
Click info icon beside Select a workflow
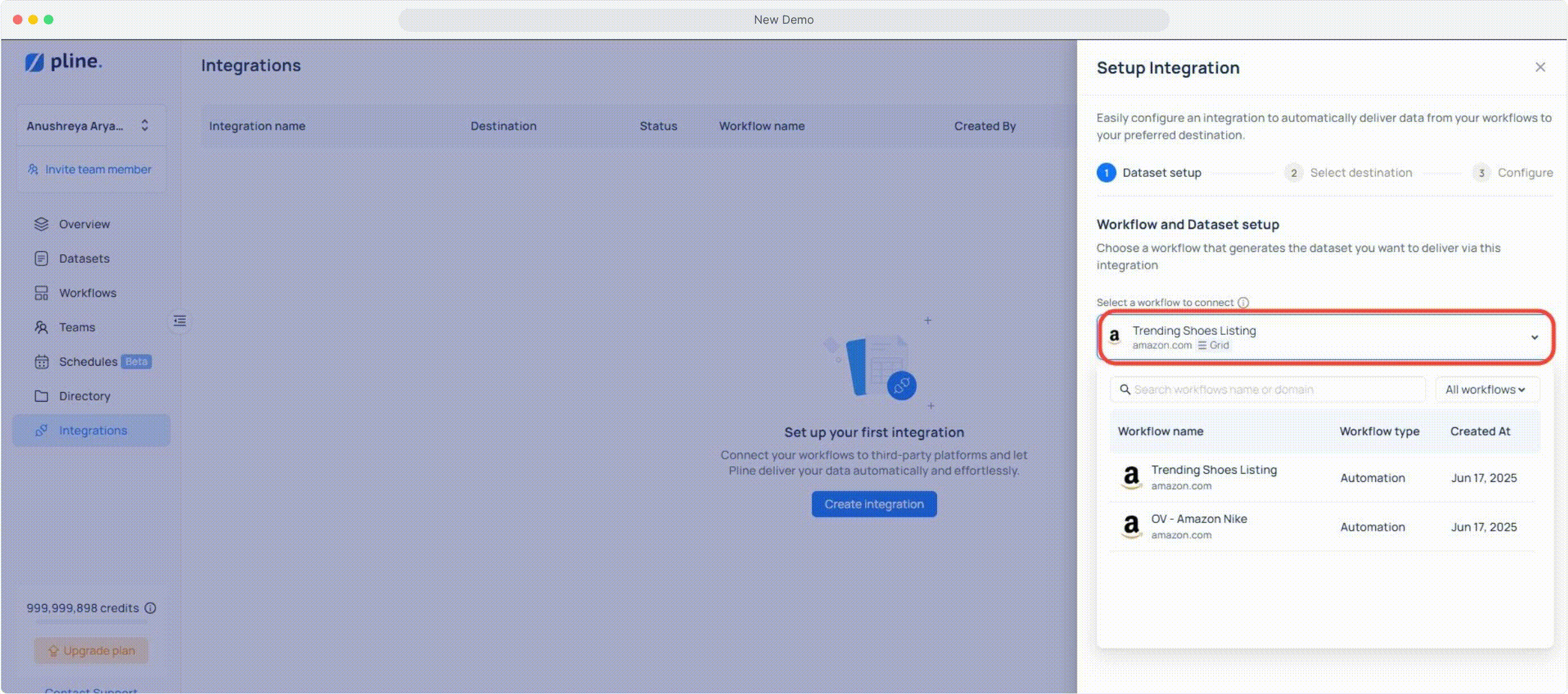coord(1243,302)
